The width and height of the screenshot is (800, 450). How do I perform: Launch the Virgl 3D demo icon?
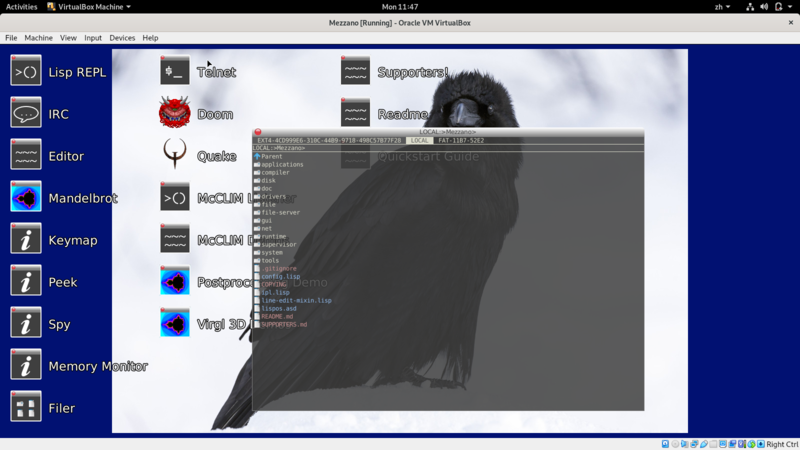click(x=175, y=323)
